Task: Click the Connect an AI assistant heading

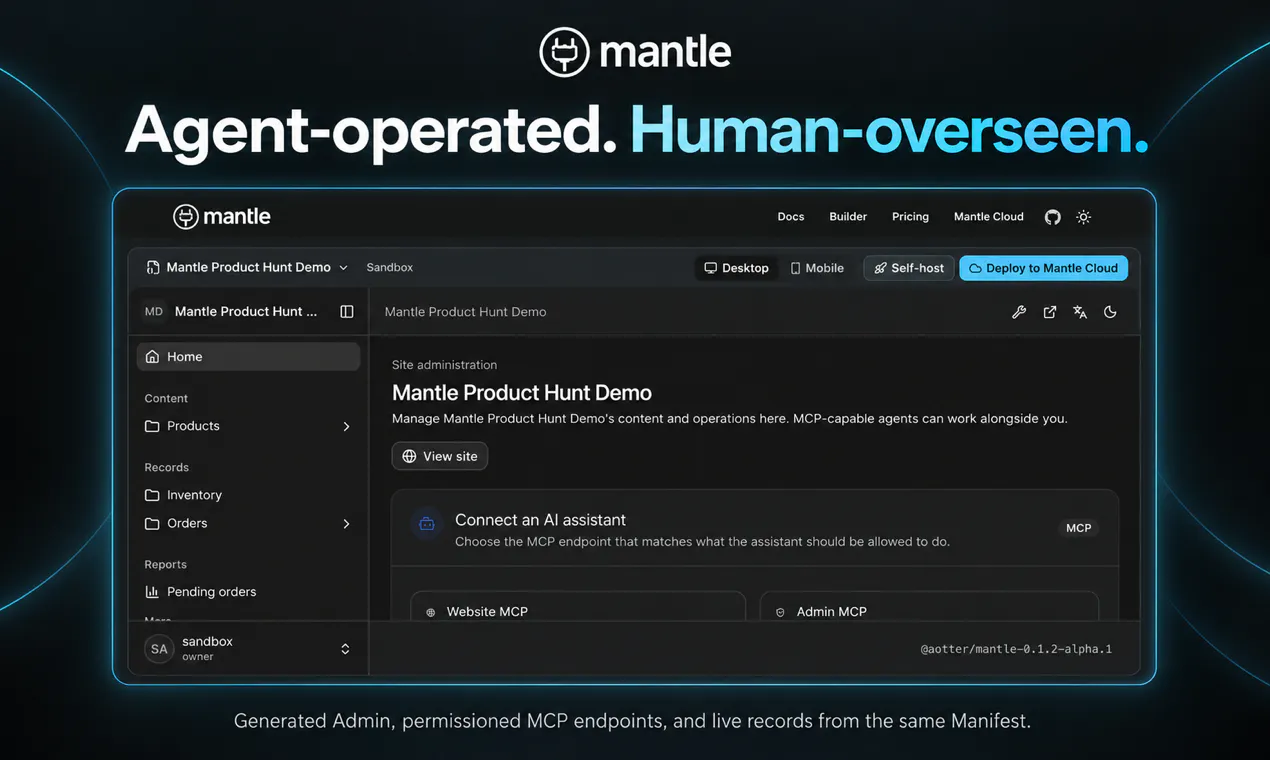Action: pyautogui.click(x=540, y=520)
